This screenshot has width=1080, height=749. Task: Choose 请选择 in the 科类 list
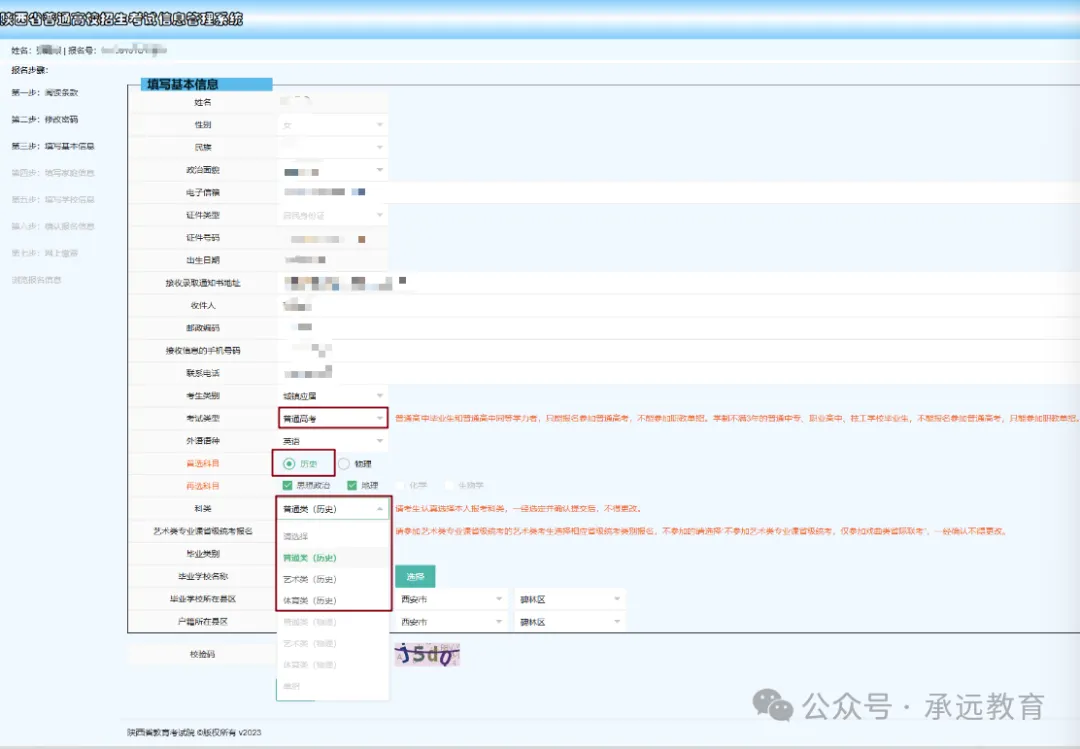pos(333,536)
